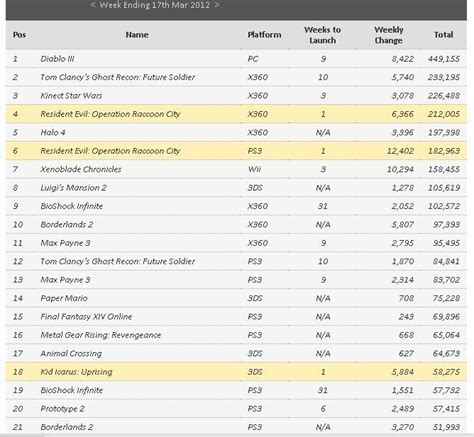Open Animal Crossing 3DS entry
This screenshot has height=437, width=474.
(x=71, y=354)
